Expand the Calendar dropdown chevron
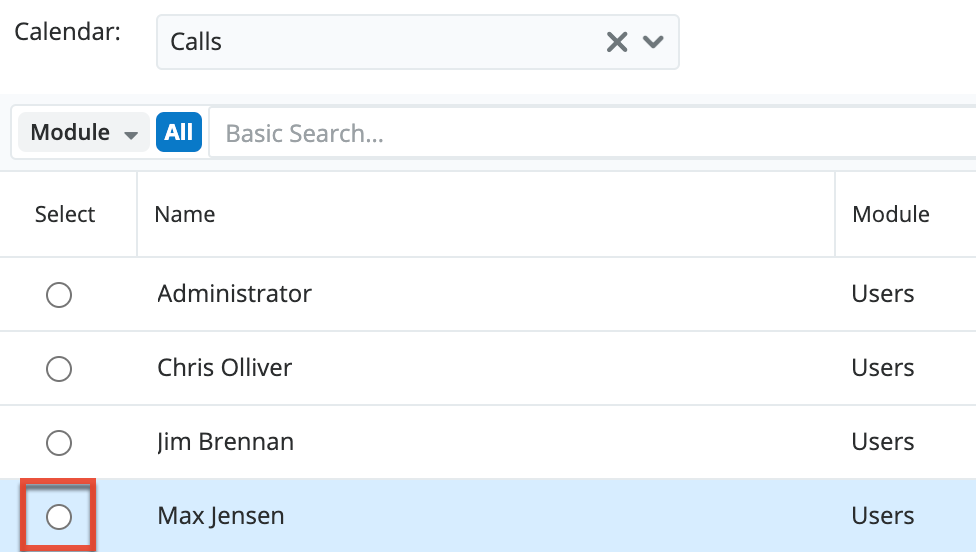Image resolution: width=976 pixels, height=552 pixels. [x=653, y=42]
